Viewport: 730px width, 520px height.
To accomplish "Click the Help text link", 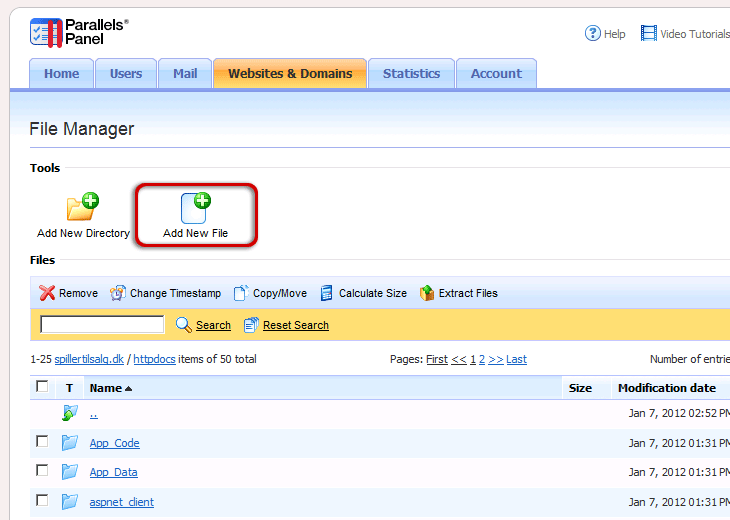I will tap(615, 34).
